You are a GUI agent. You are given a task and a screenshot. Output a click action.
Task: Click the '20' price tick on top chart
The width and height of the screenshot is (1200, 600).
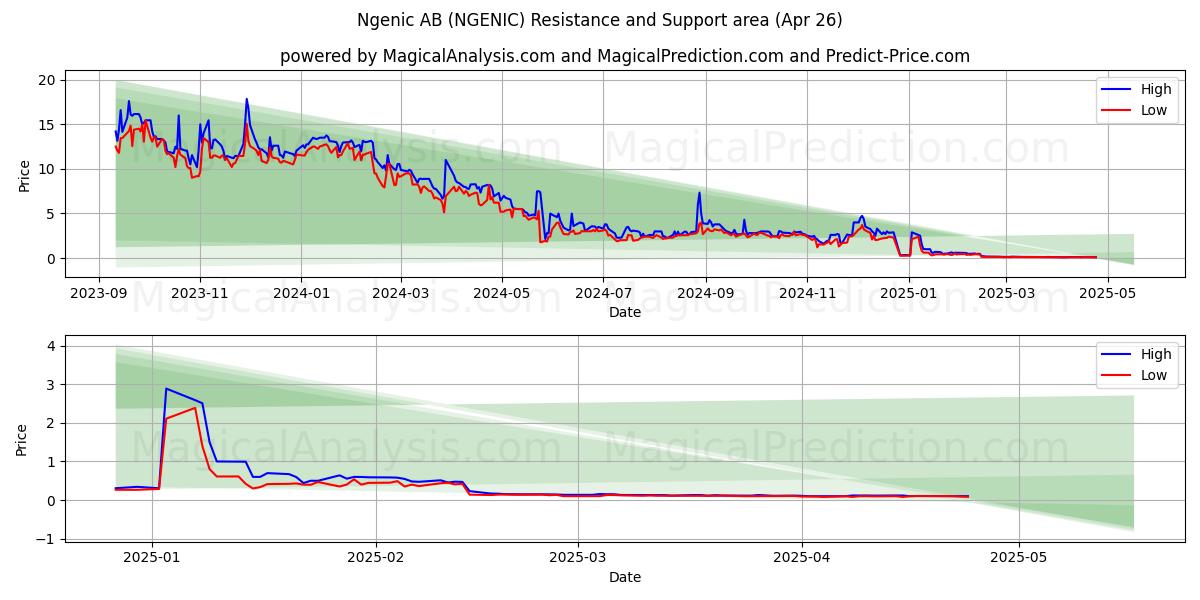point(49,80)
